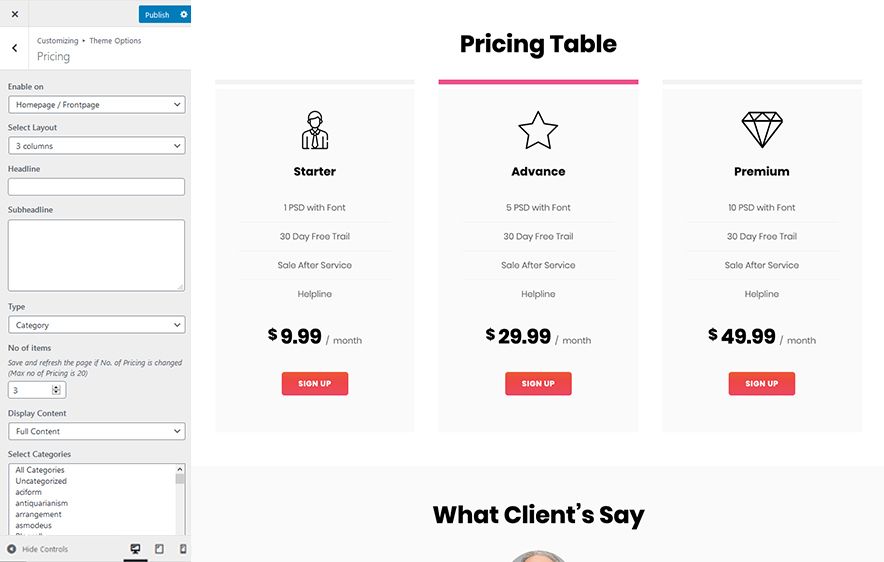The image size is (884, 562).
Task: Expand the Select Layout dropdown
Action: pos(96,146)
